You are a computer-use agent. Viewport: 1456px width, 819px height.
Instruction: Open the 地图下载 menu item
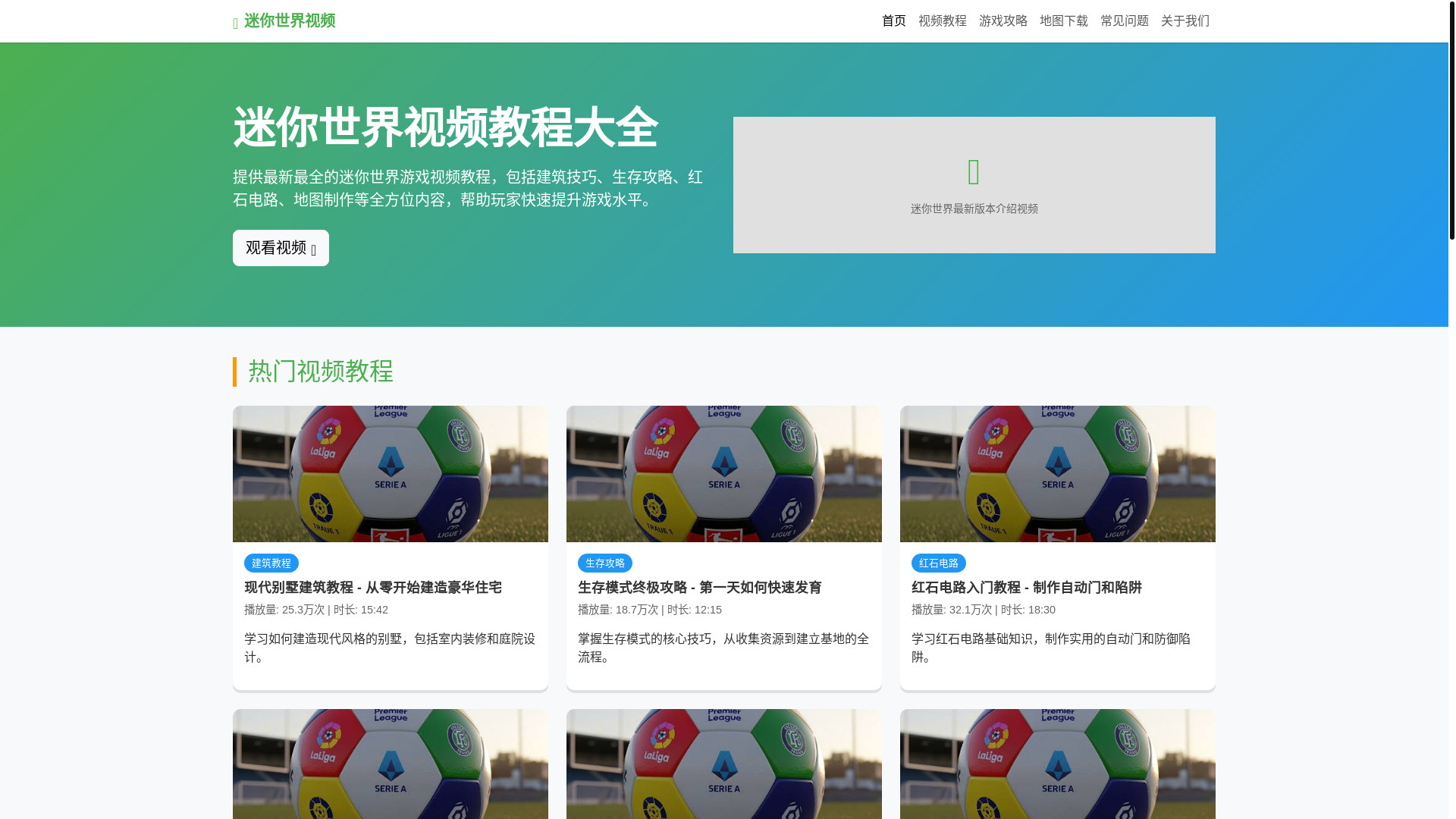pyautogui.click(x=1064, y=21)
